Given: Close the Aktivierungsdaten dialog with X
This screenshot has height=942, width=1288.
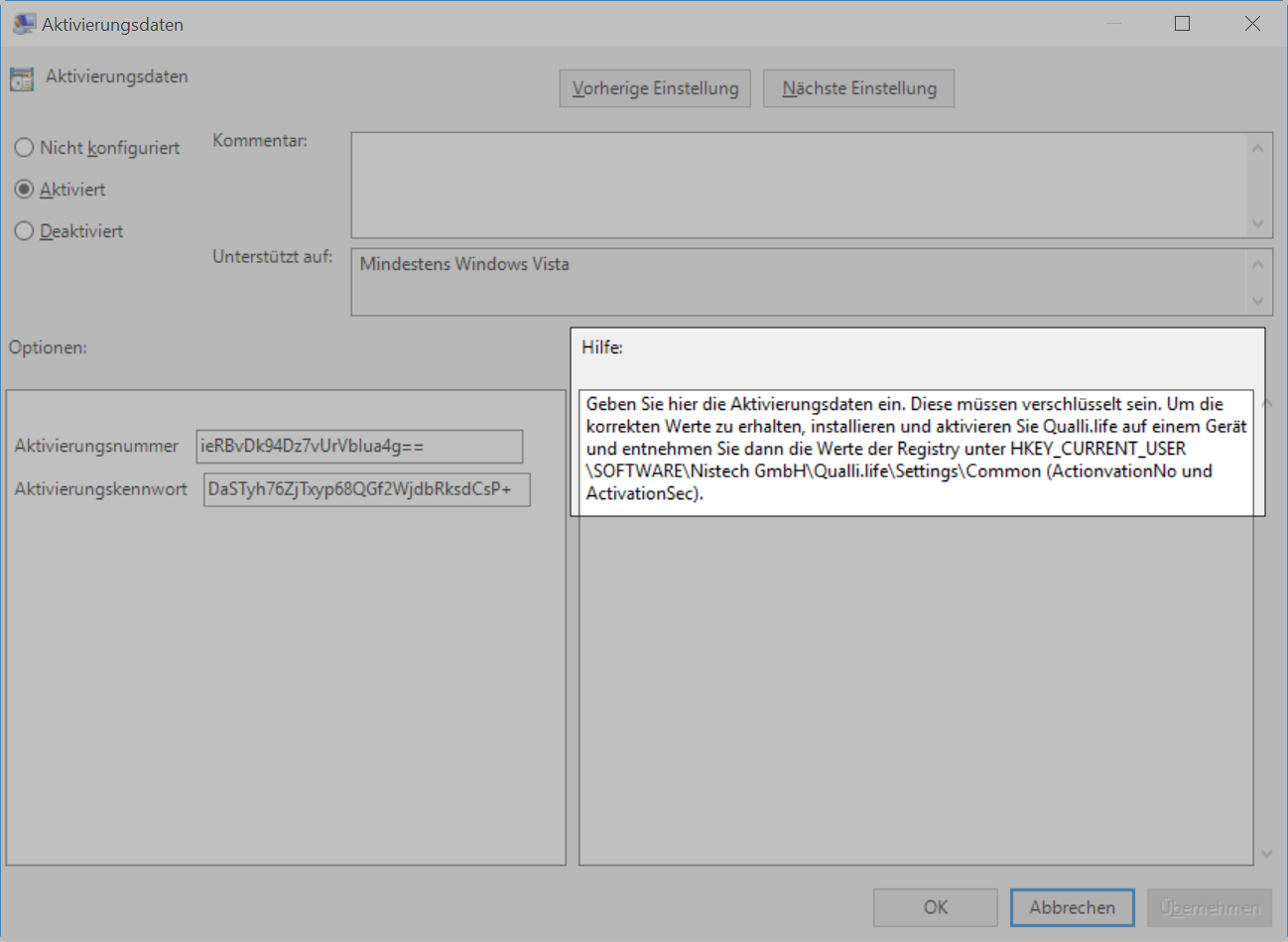Looking at the screenshot, I should pyautogui.click(x=1252, y=24).
